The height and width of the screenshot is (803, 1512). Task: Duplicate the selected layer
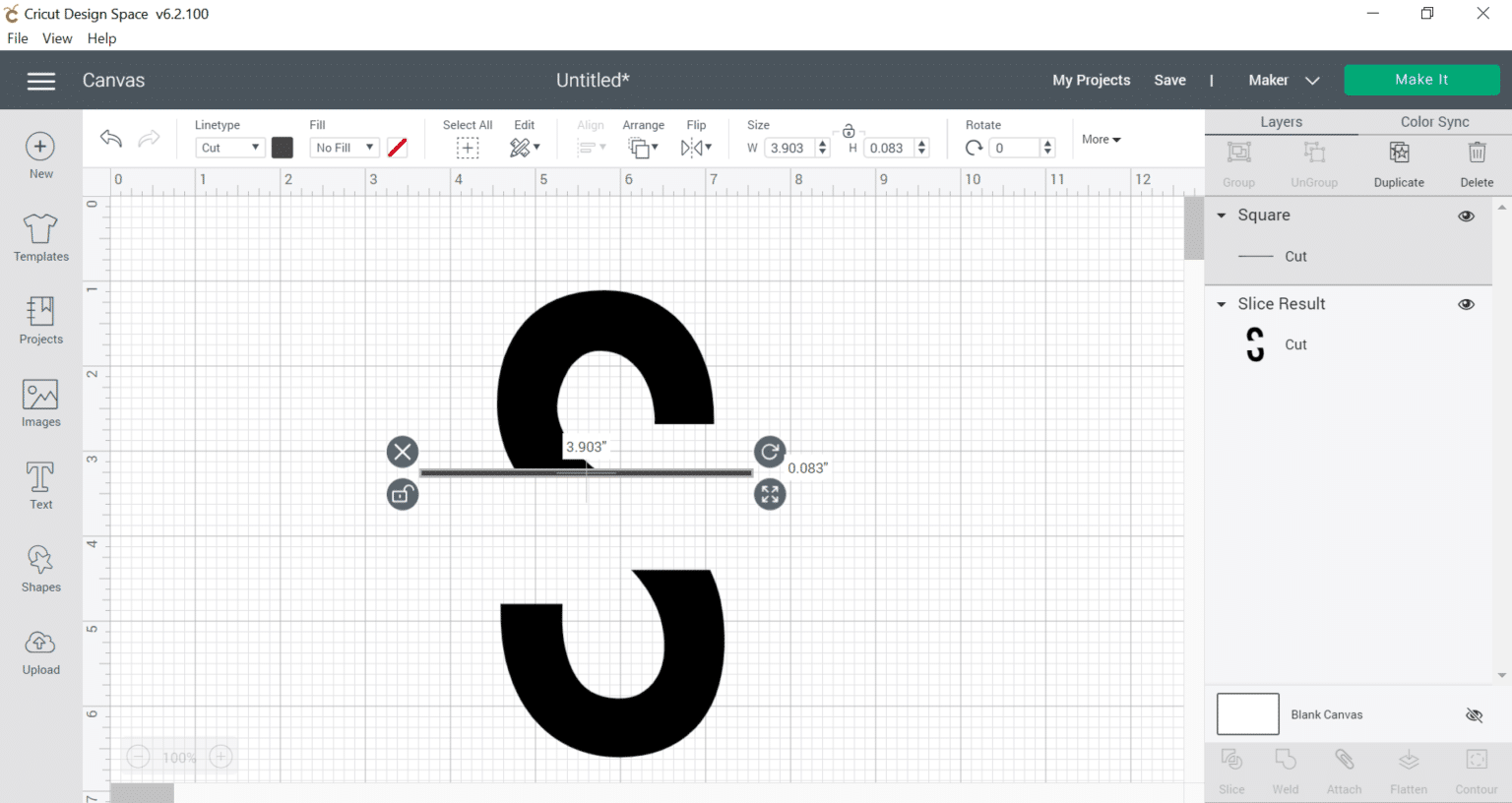click(1398, 162)
